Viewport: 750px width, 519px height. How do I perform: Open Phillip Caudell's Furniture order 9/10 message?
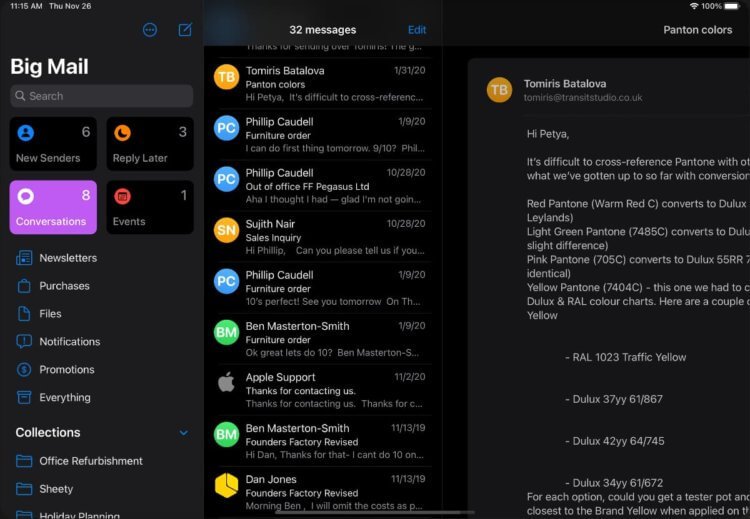322,135
